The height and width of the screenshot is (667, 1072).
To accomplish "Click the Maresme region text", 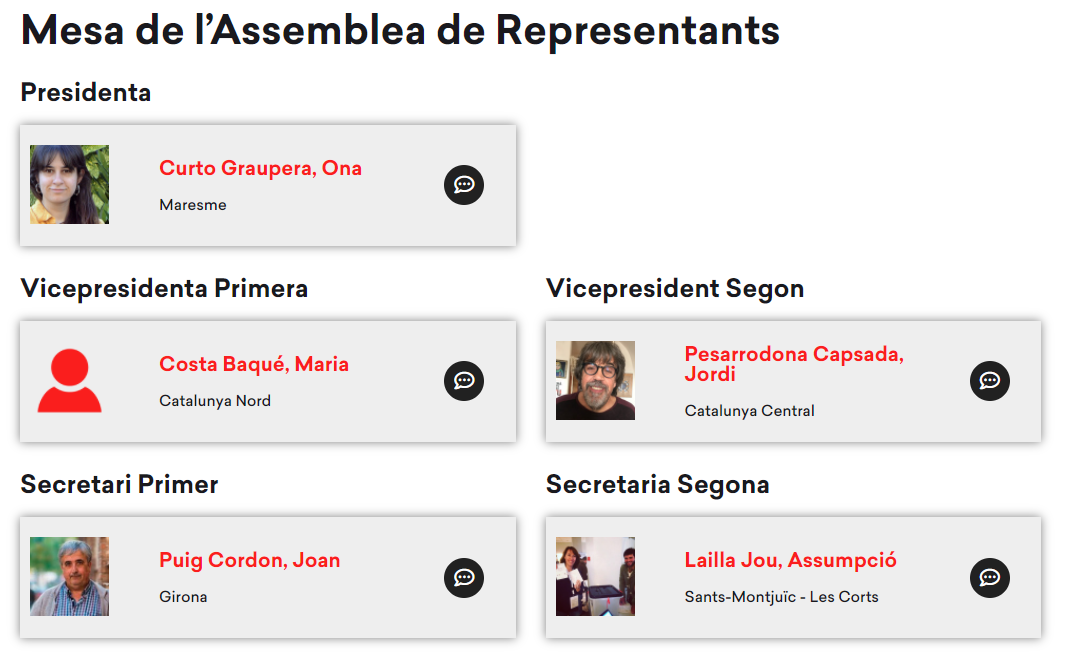I will [193, 205].
